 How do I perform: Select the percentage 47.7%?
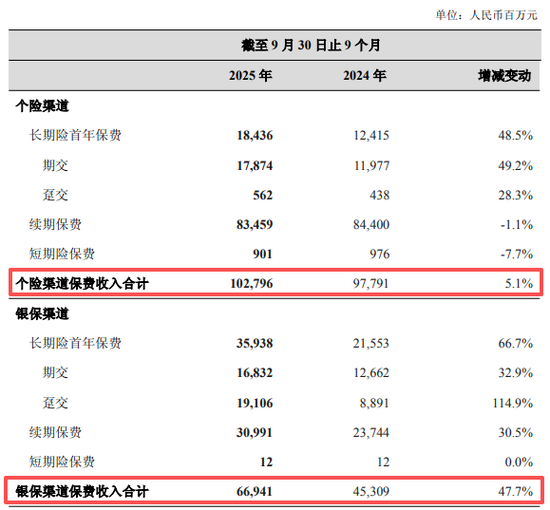click(x=515, y=492)
